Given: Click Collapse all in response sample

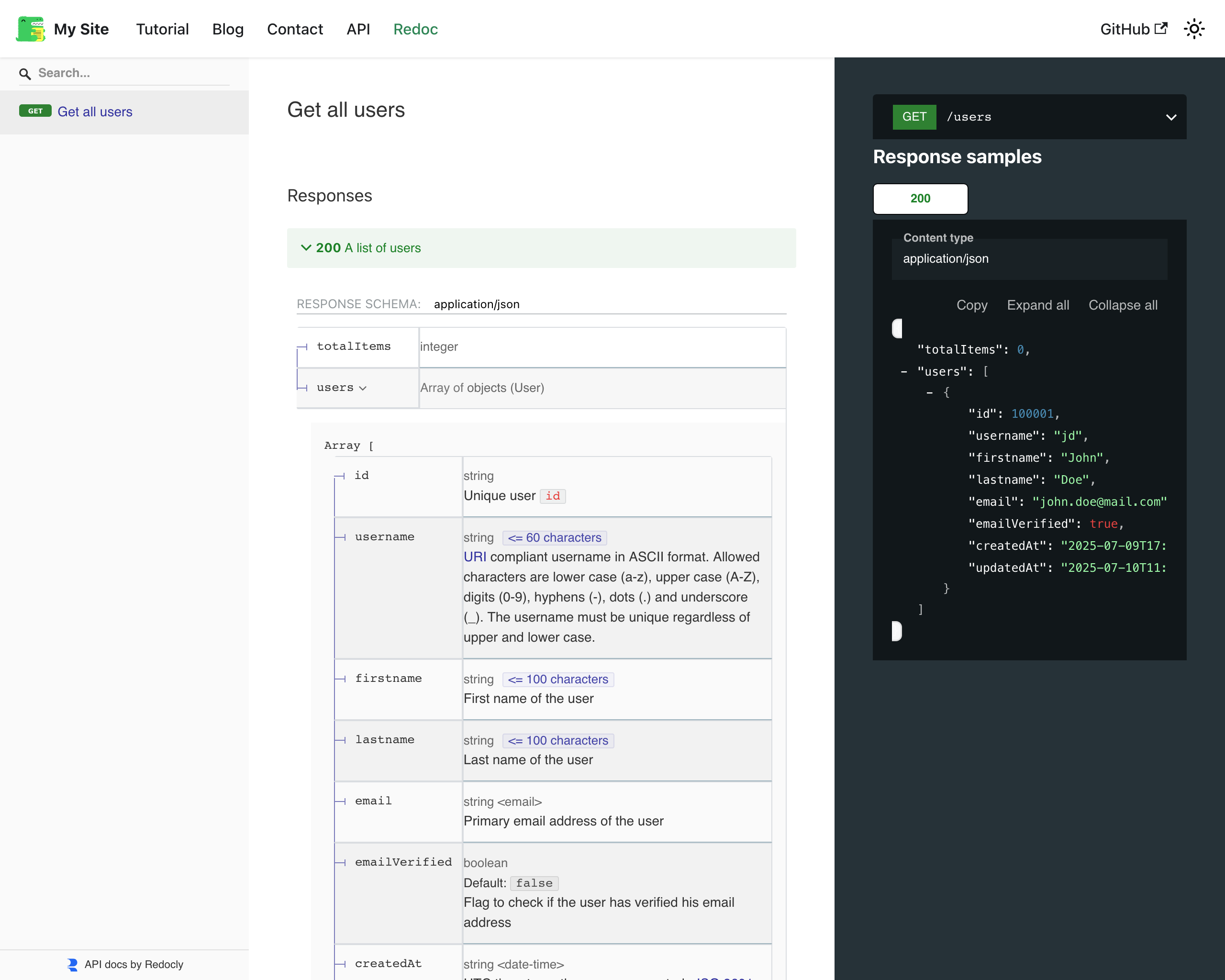Looking at the screenshot, I should [1122, 305].
